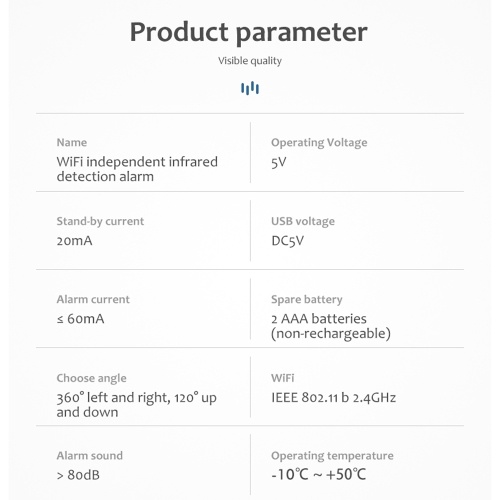Select the ≤ 60mA value
Viewport: 500px width, 500px height.
(x=80, y=319)
